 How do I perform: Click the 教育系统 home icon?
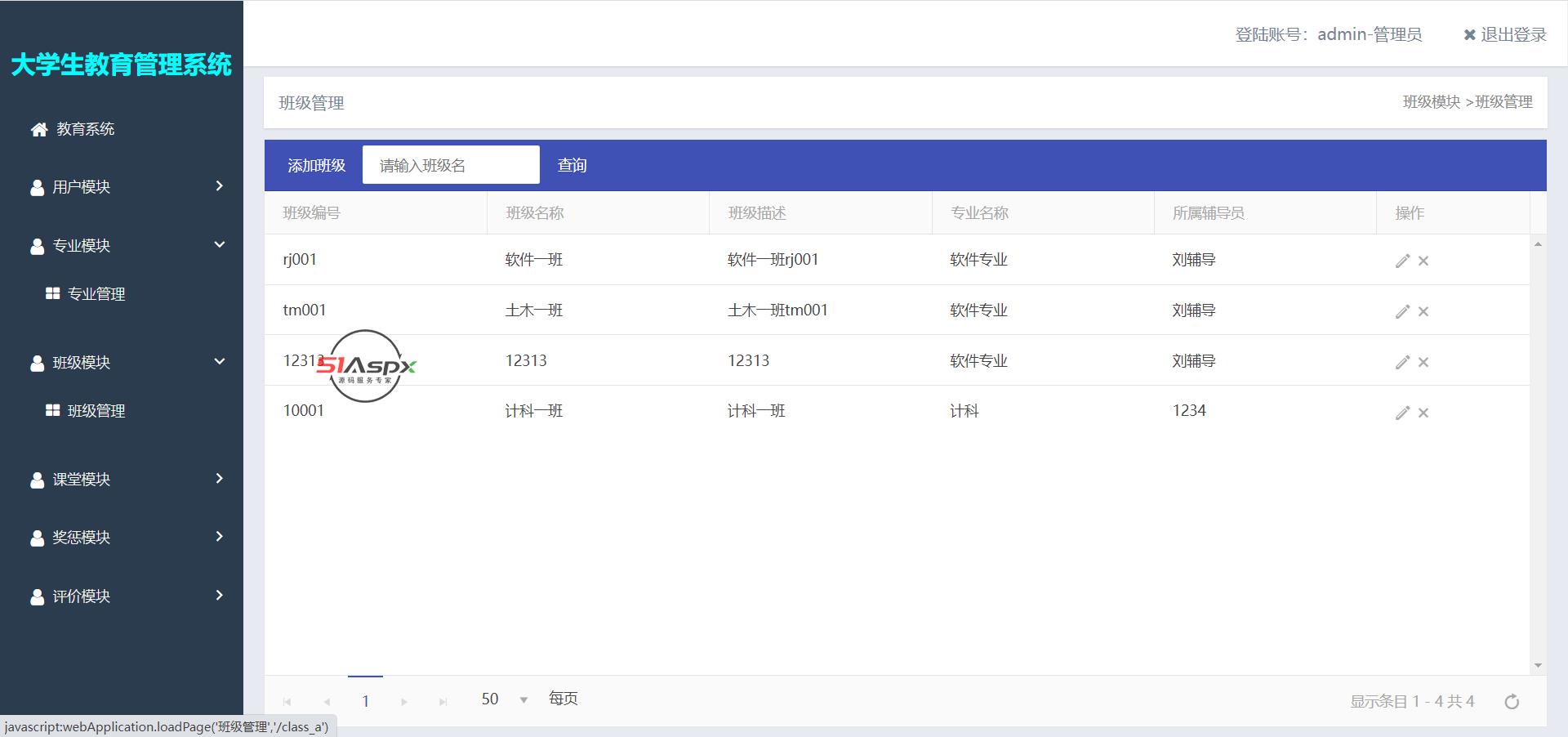(x=38, y=129)
